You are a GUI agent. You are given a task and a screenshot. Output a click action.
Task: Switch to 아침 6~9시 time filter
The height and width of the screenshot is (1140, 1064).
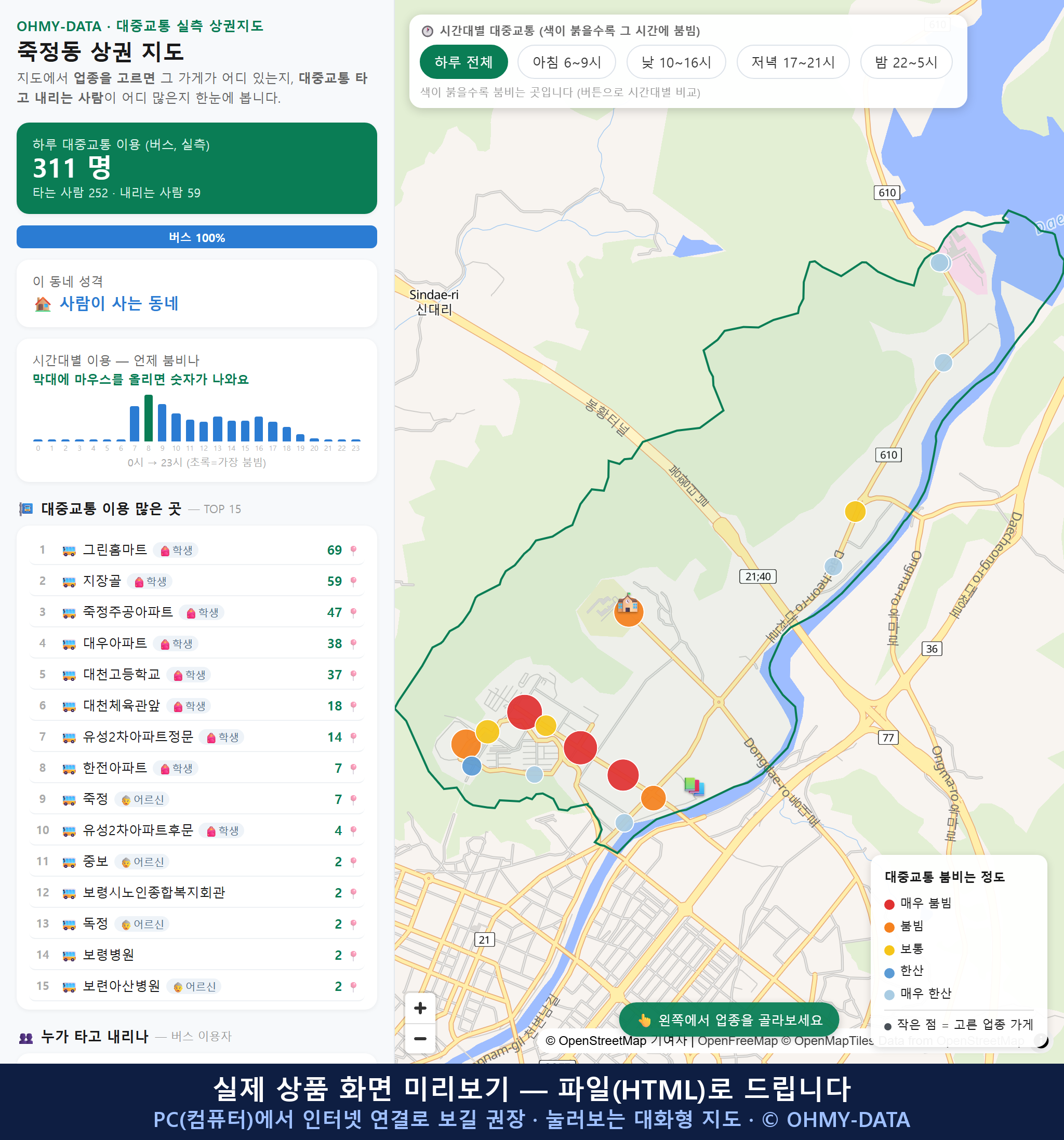(x=567, y=62)
